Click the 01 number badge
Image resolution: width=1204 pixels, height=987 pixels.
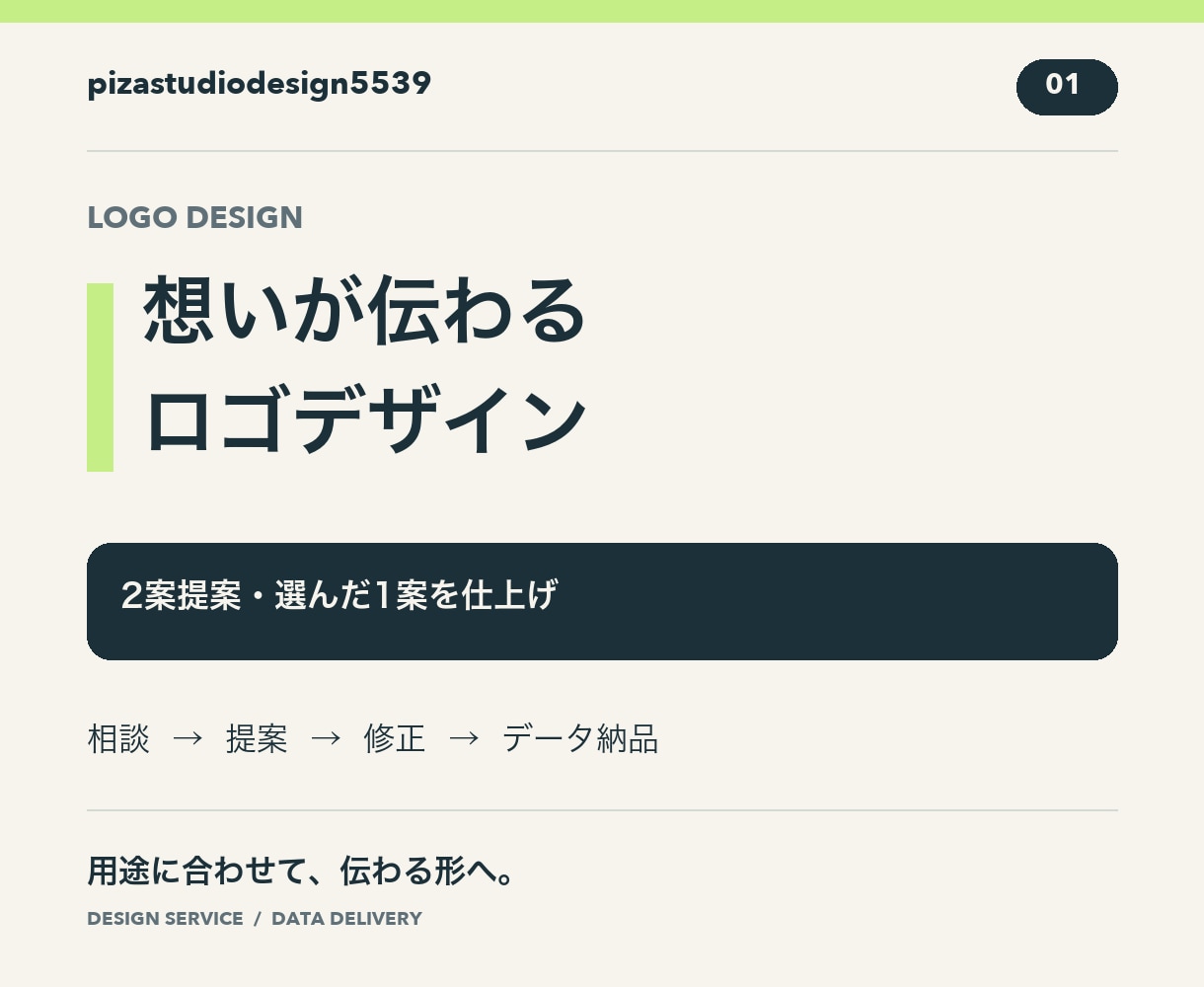click(x=1067, y=87)
